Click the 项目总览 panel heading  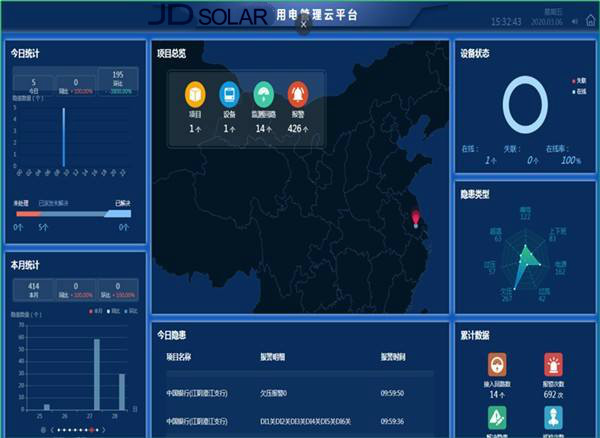tap(171, 54)
